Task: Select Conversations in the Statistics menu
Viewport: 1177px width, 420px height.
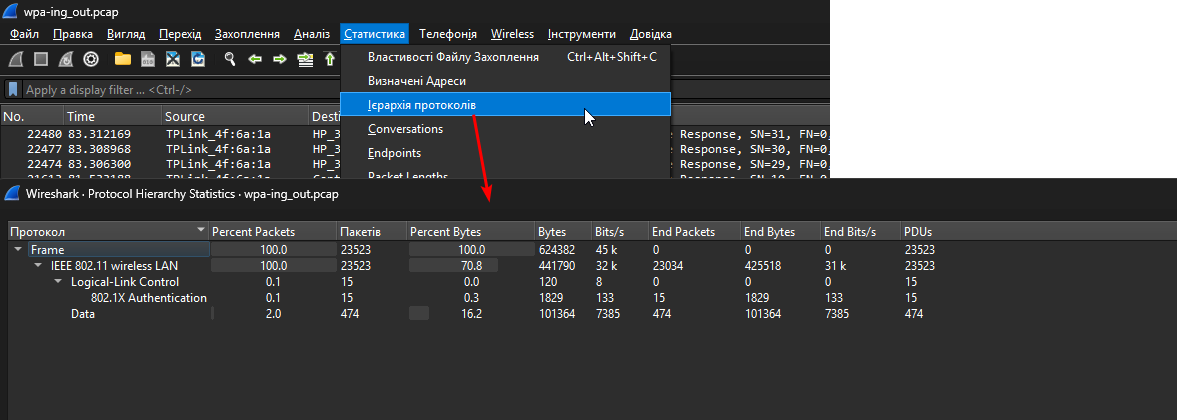Action: point(405,129)
